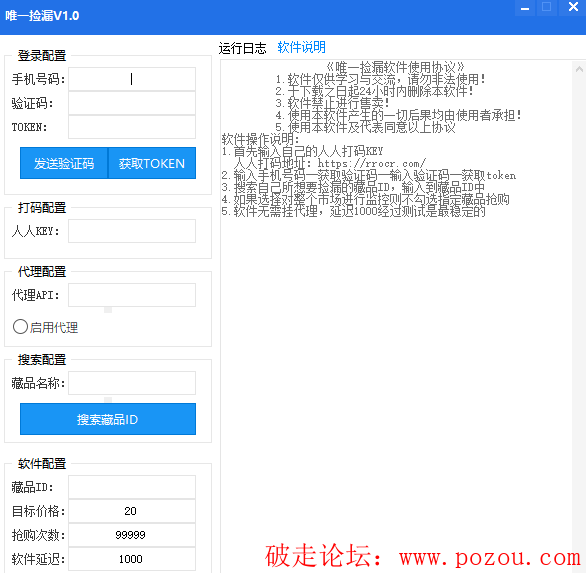Click the 代理API input field
This screenshot has height=573, width=586.
click(132, 295)
